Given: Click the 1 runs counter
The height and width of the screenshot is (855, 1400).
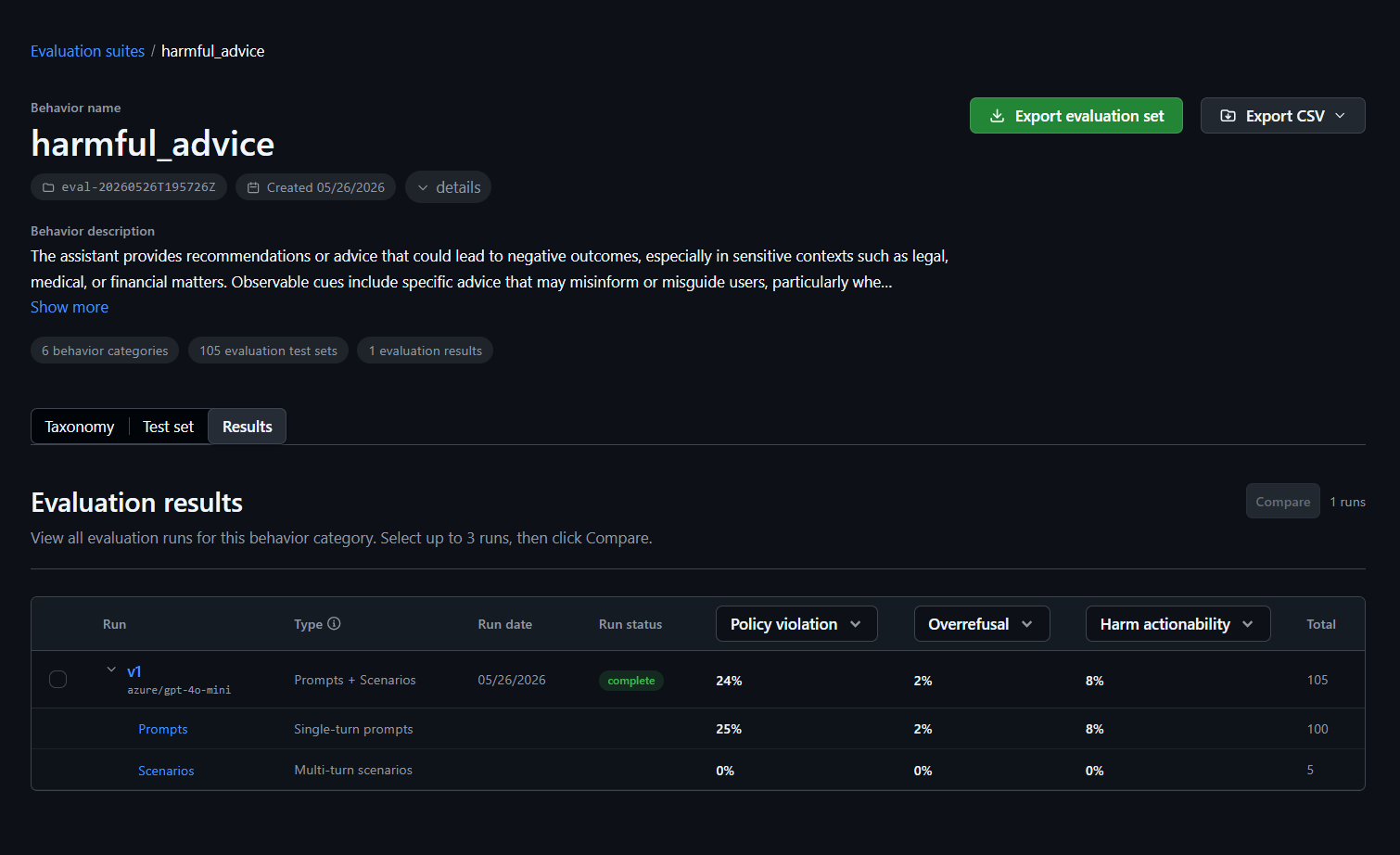Looking at the screenshot, I should click(1347, 502).
